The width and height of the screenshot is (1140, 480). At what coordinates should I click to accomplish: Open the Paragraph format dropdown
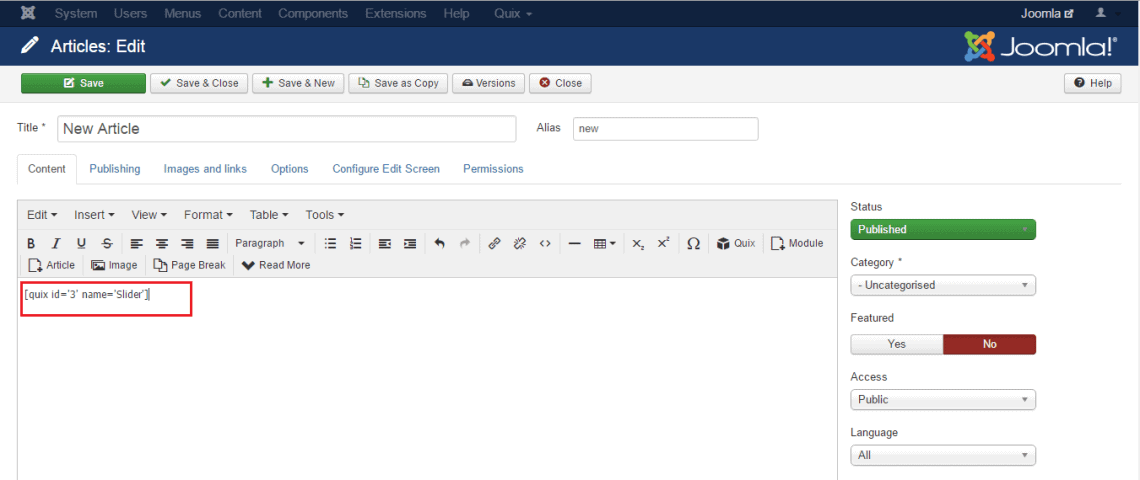(x=269, y=243)
